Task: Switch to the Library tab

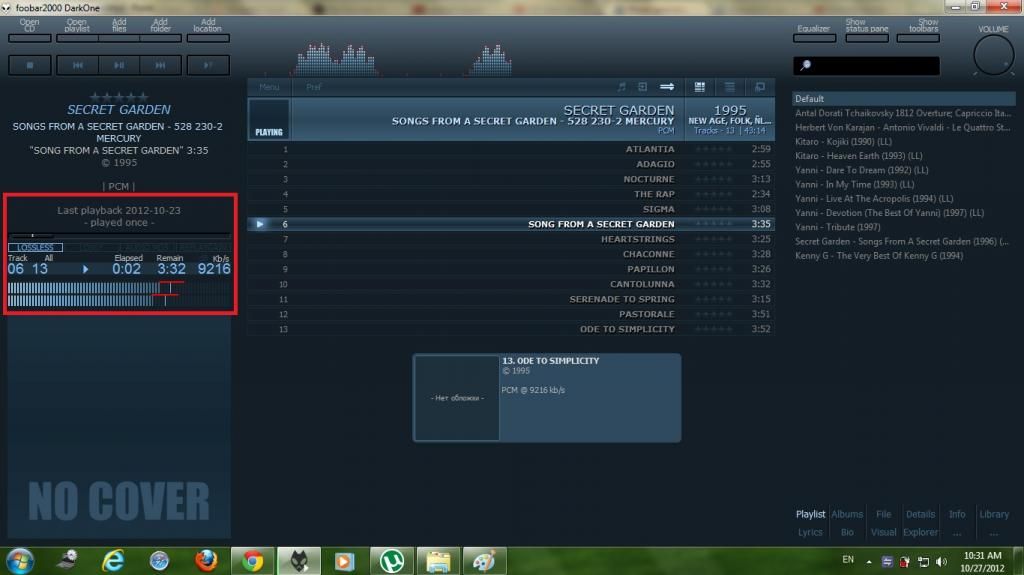Action: [x=994, y=514]
